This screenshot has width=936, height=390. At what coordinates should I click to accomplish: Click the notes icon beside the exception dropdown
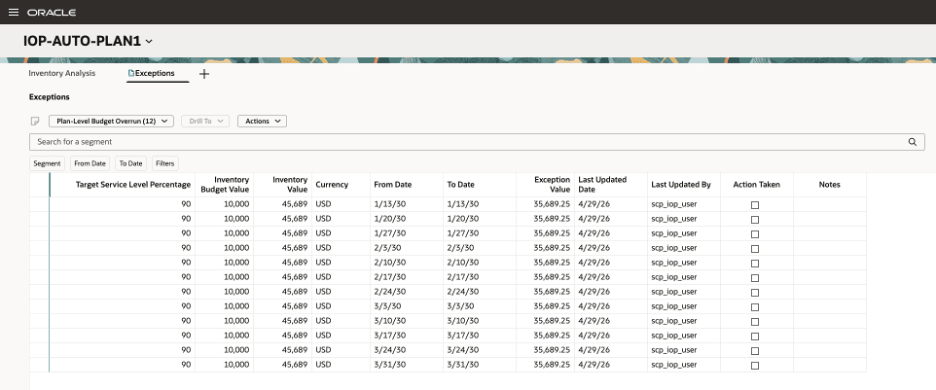click(35, 121)
